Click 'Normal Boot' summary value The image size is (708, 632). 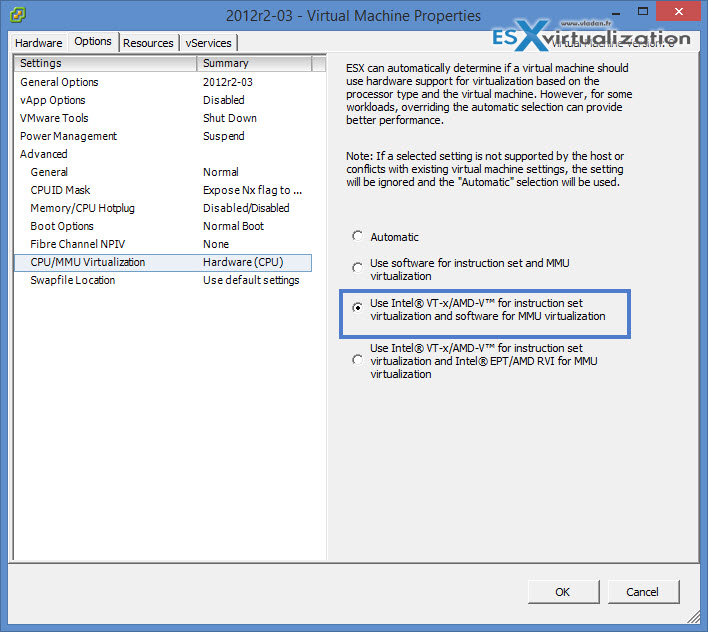pyautogui.click(x=233, y=226)
